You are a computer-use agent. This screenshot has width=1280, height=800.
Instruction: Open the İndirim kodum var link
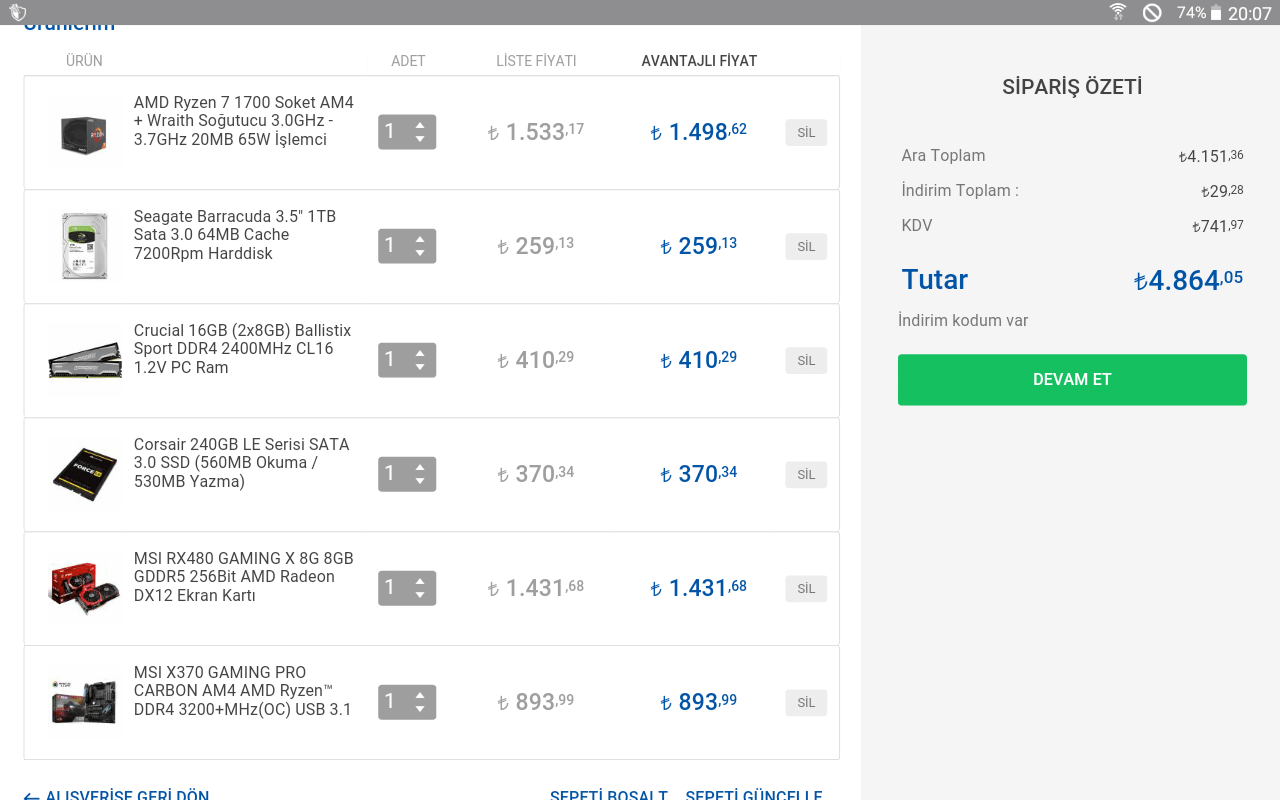coord(963,321)
